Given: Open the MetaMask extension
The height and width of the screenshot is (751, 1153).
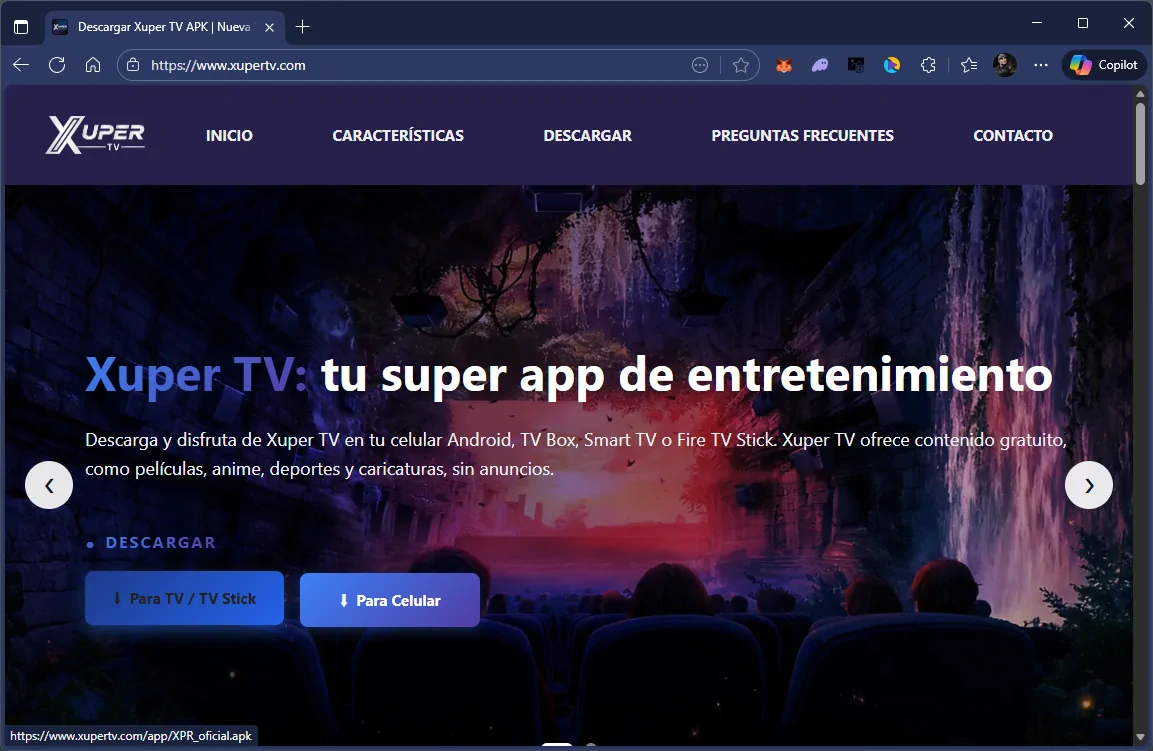Looking at the screenshot, I should [x=783, y=64].
